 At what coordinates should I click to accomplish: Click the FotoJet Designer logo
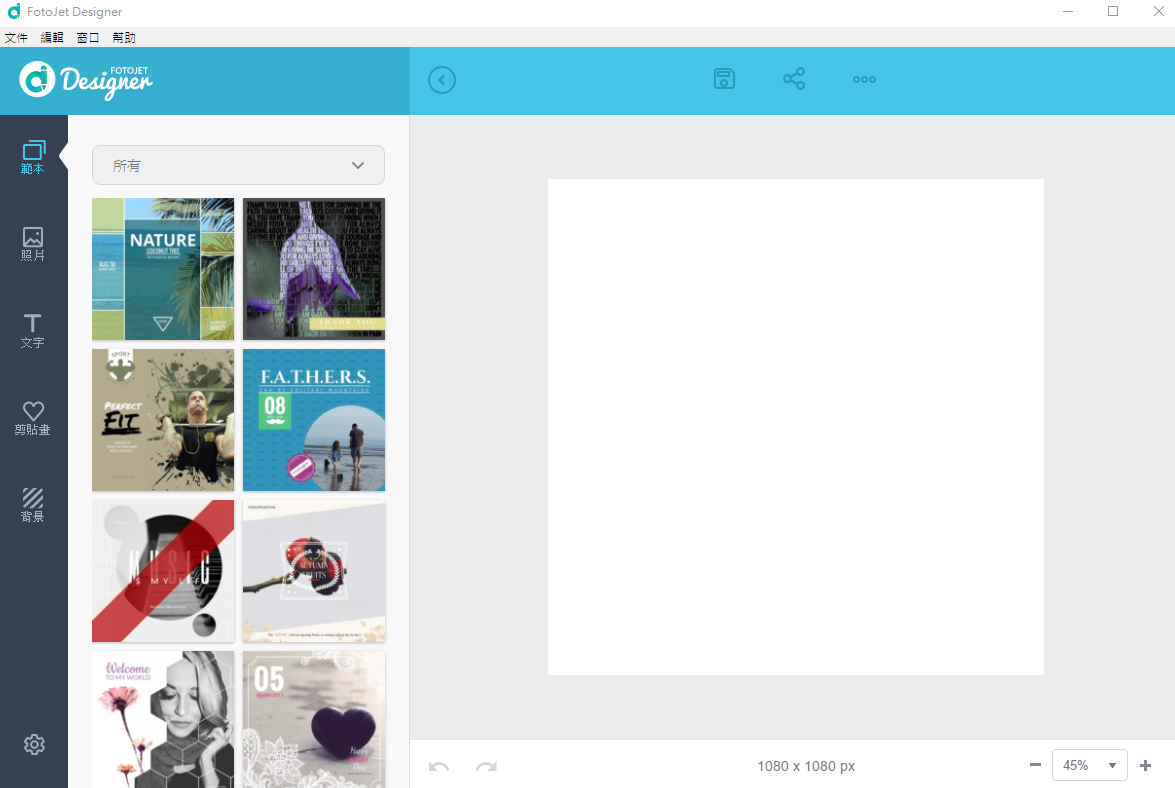pos(86,80)
